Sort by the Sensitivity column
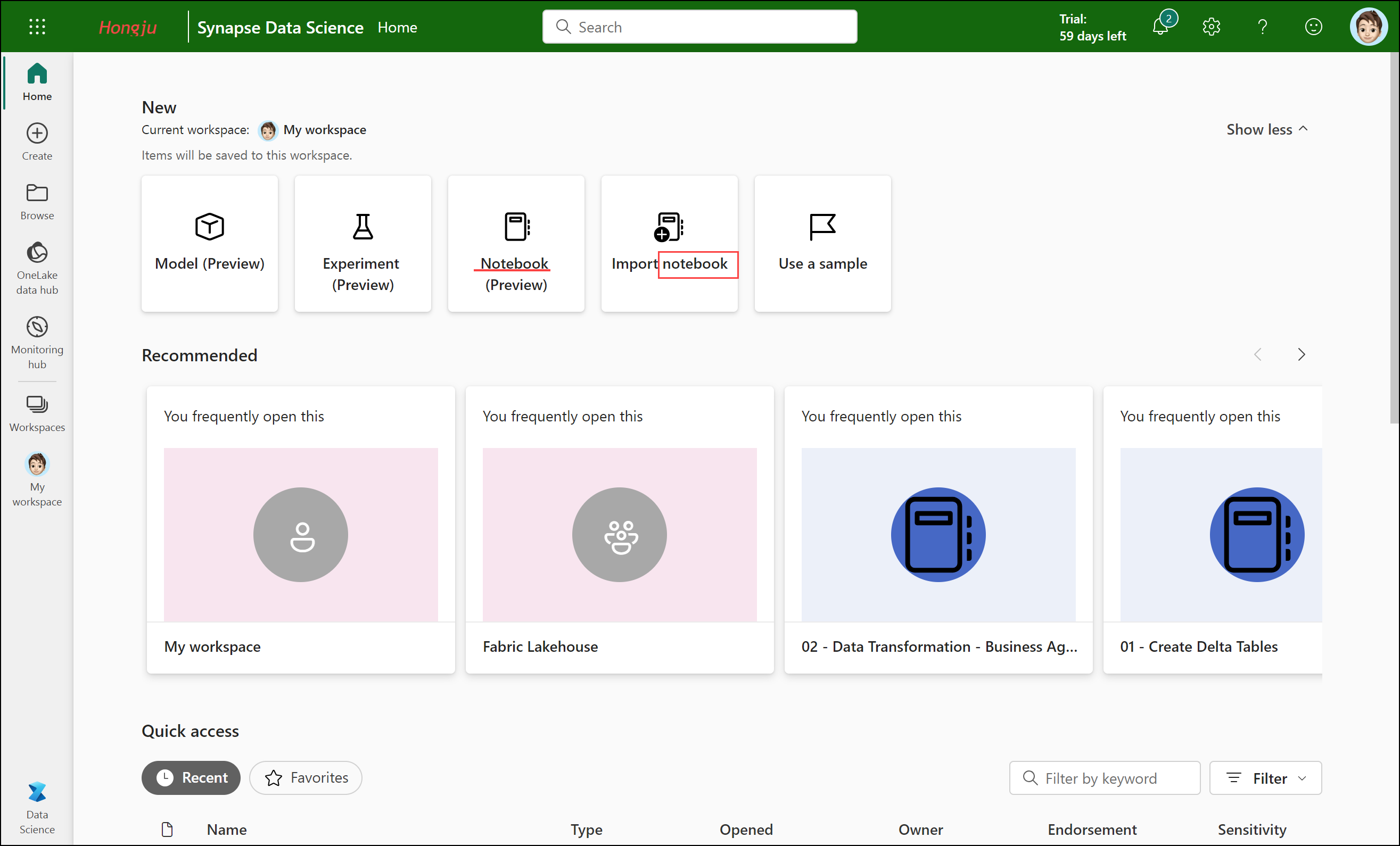Screen dimensions: 1400x846 (x=1251, y=830)
